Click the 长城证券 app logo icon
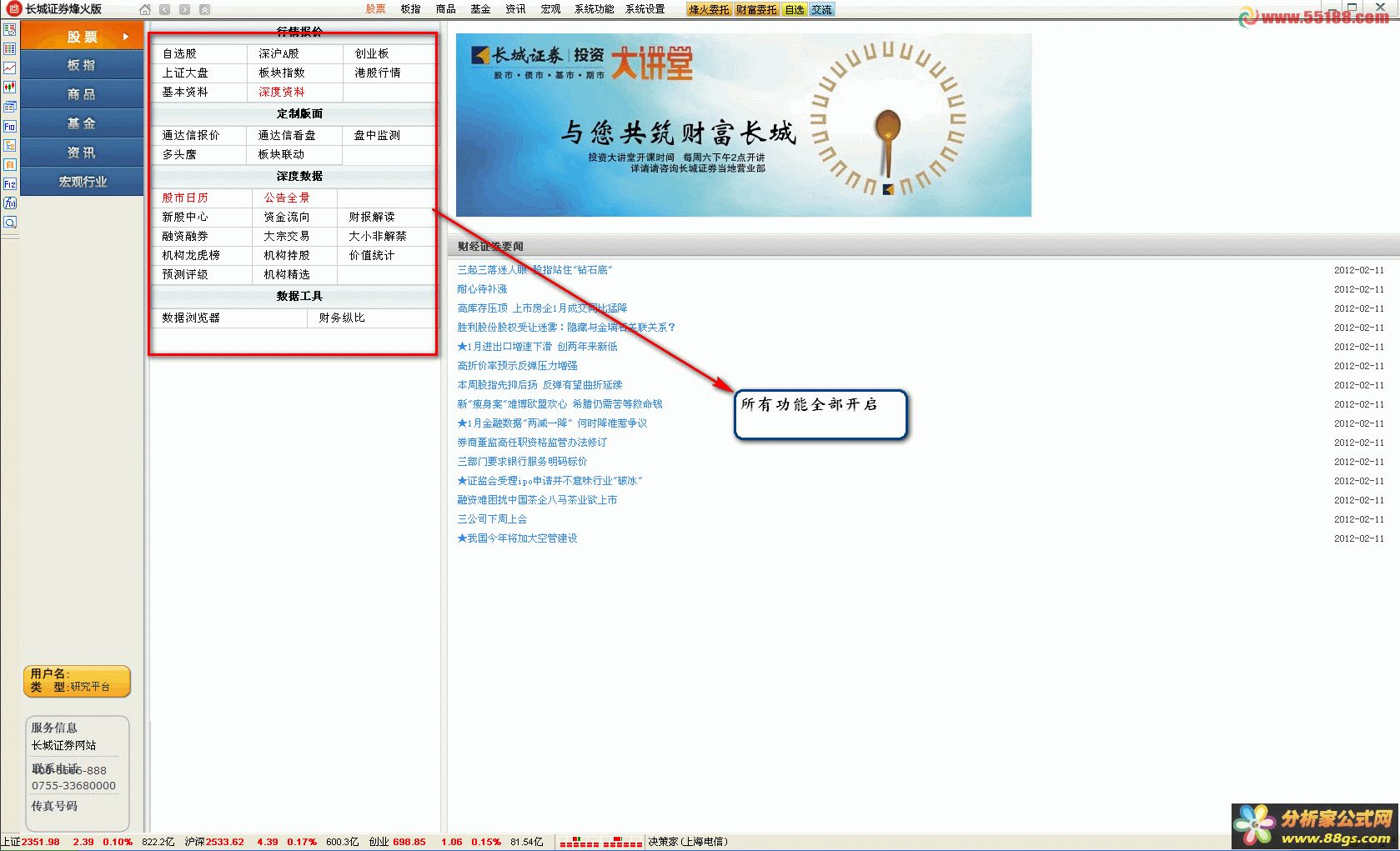 13,8
